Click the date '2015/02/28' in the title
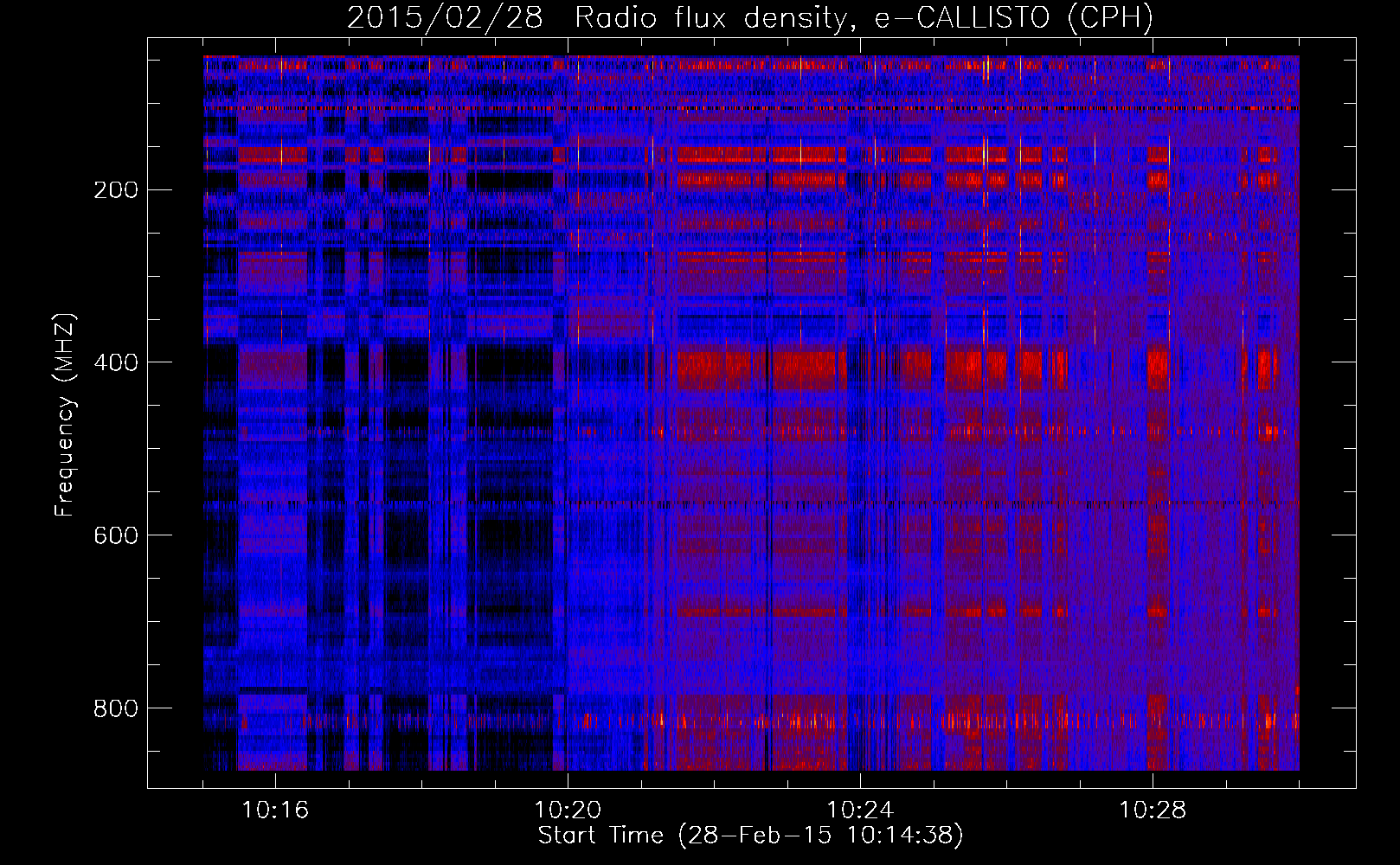The height and width of the screenshot is (865, 1400). [x=445, y=18]
